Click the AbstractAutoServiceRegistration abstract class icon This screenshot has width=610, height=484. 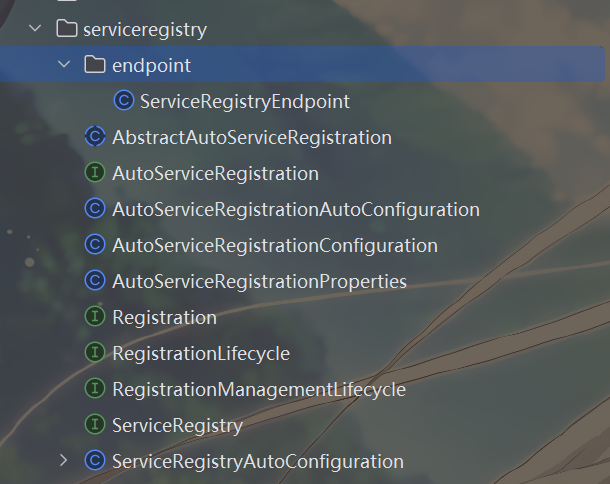pos(95,137)
